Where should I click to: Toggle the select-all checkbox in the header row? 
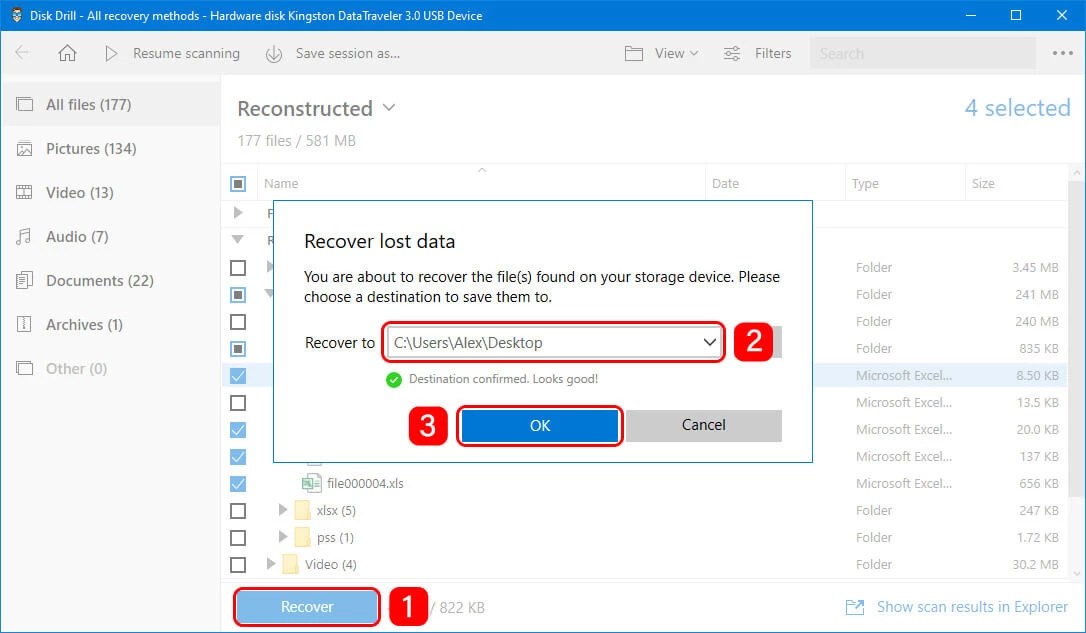pyautogui.click(x=238, y=183)
